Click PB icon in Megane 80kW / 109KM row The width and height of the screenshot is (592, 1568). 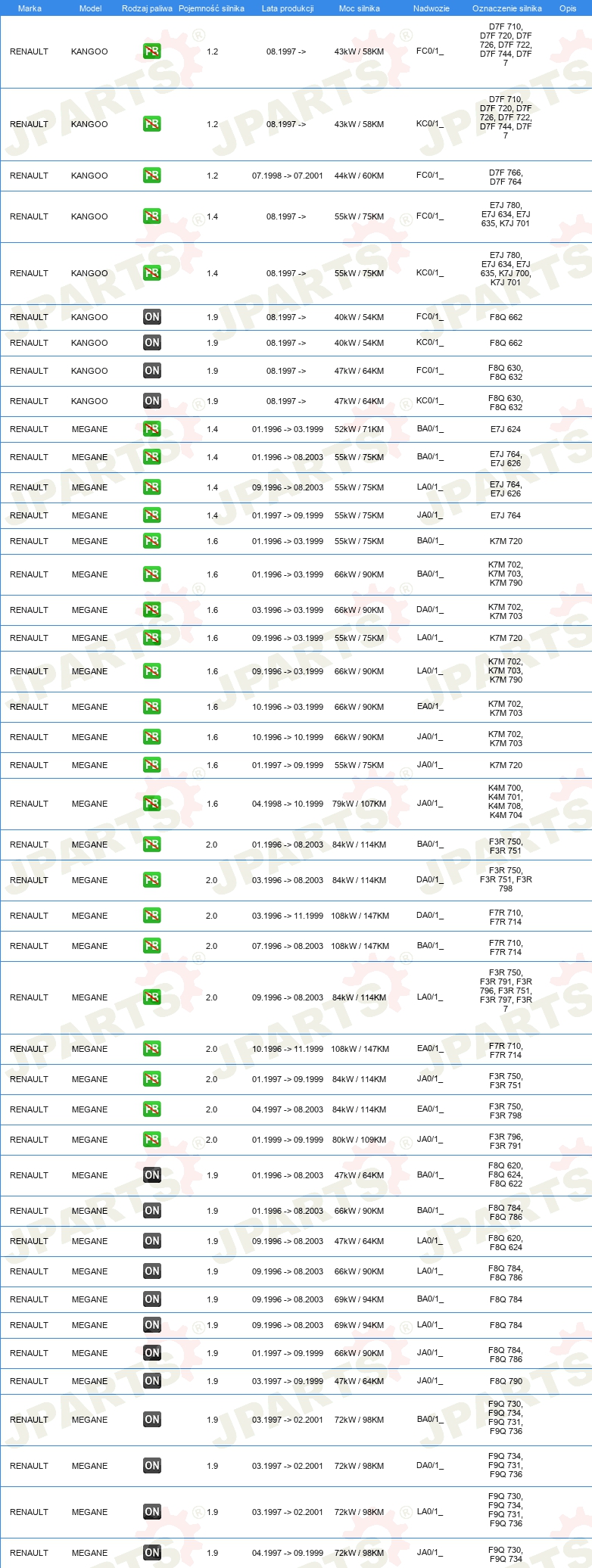click(x=151, y=1140)
